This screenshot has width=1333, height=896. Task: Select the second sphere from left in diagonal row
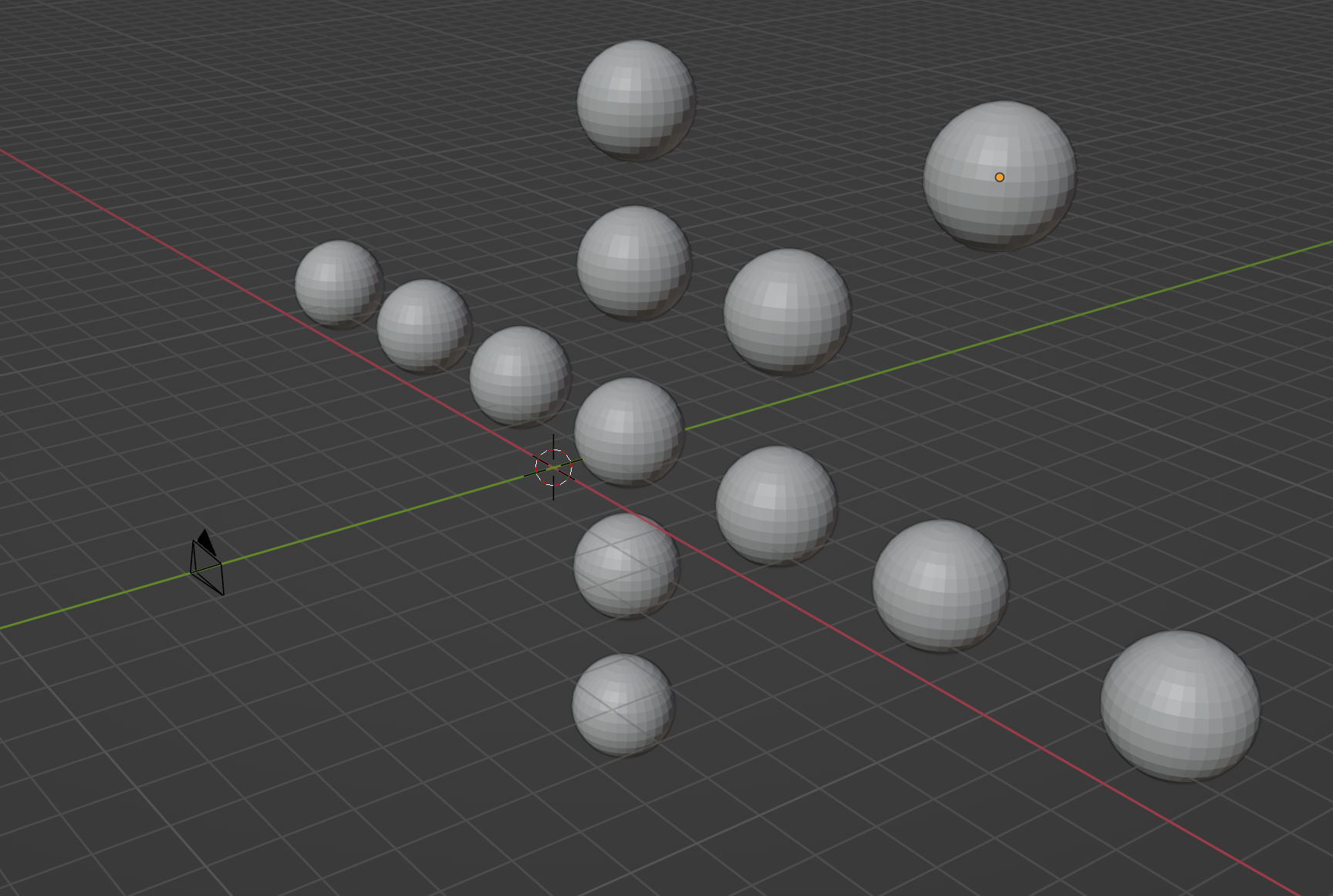[x=424, y=325]
